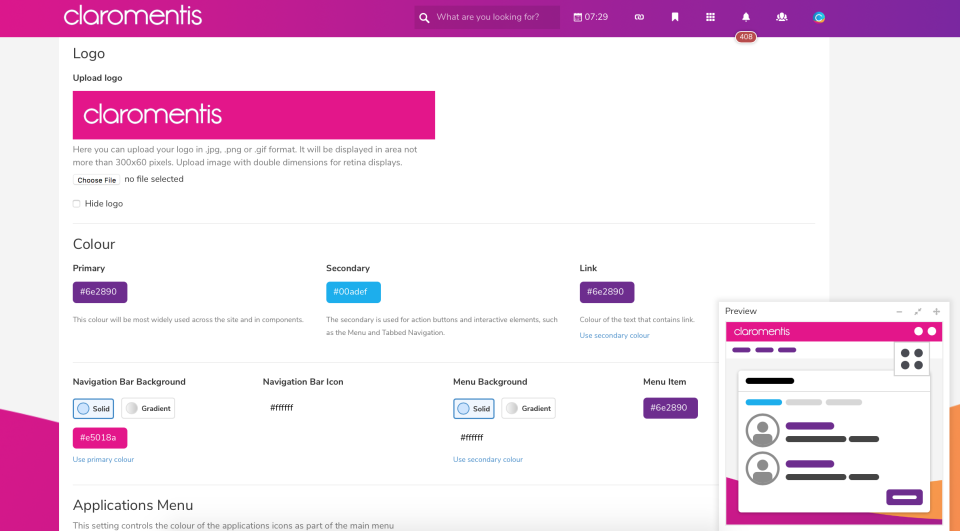The image size is (960, 531).
Task: Click the Claromentis logo in the header
Action: click(133, 16)
